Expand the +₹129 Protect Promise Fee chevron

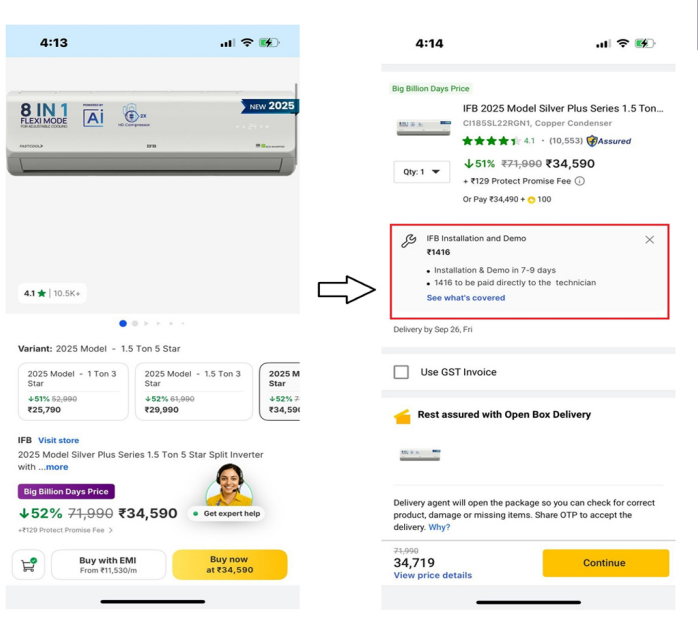point(111,531)
